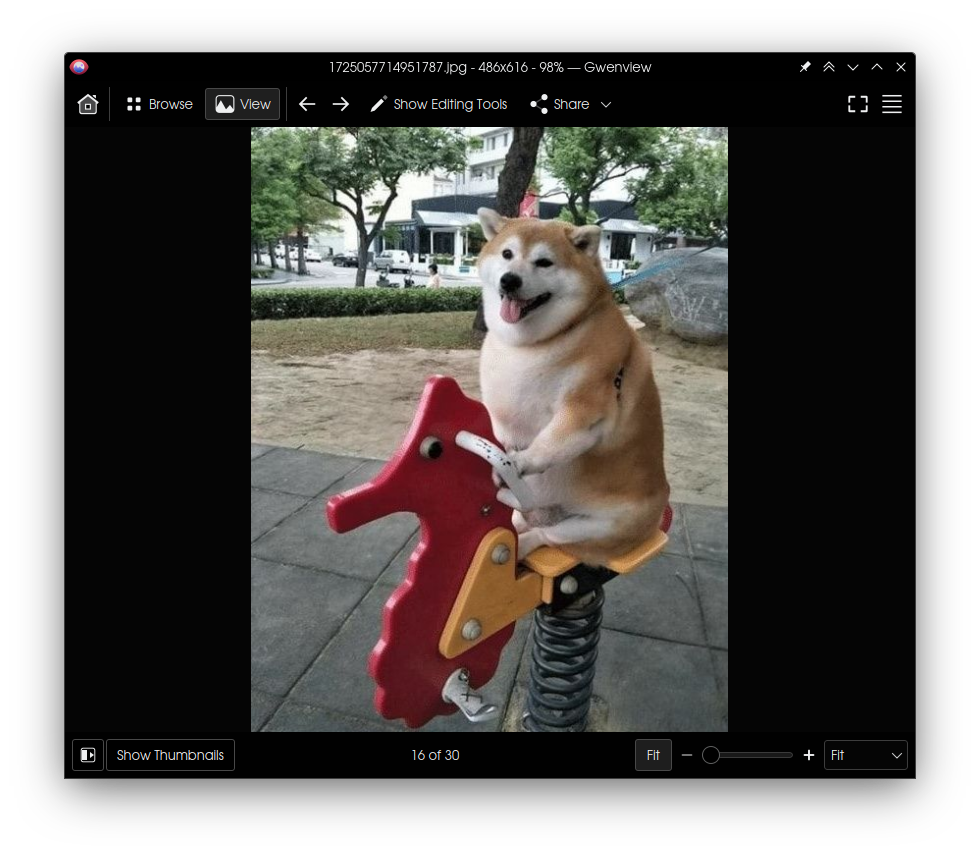
Task: Click the zoom in plus icon
Action: coord(809,755)
